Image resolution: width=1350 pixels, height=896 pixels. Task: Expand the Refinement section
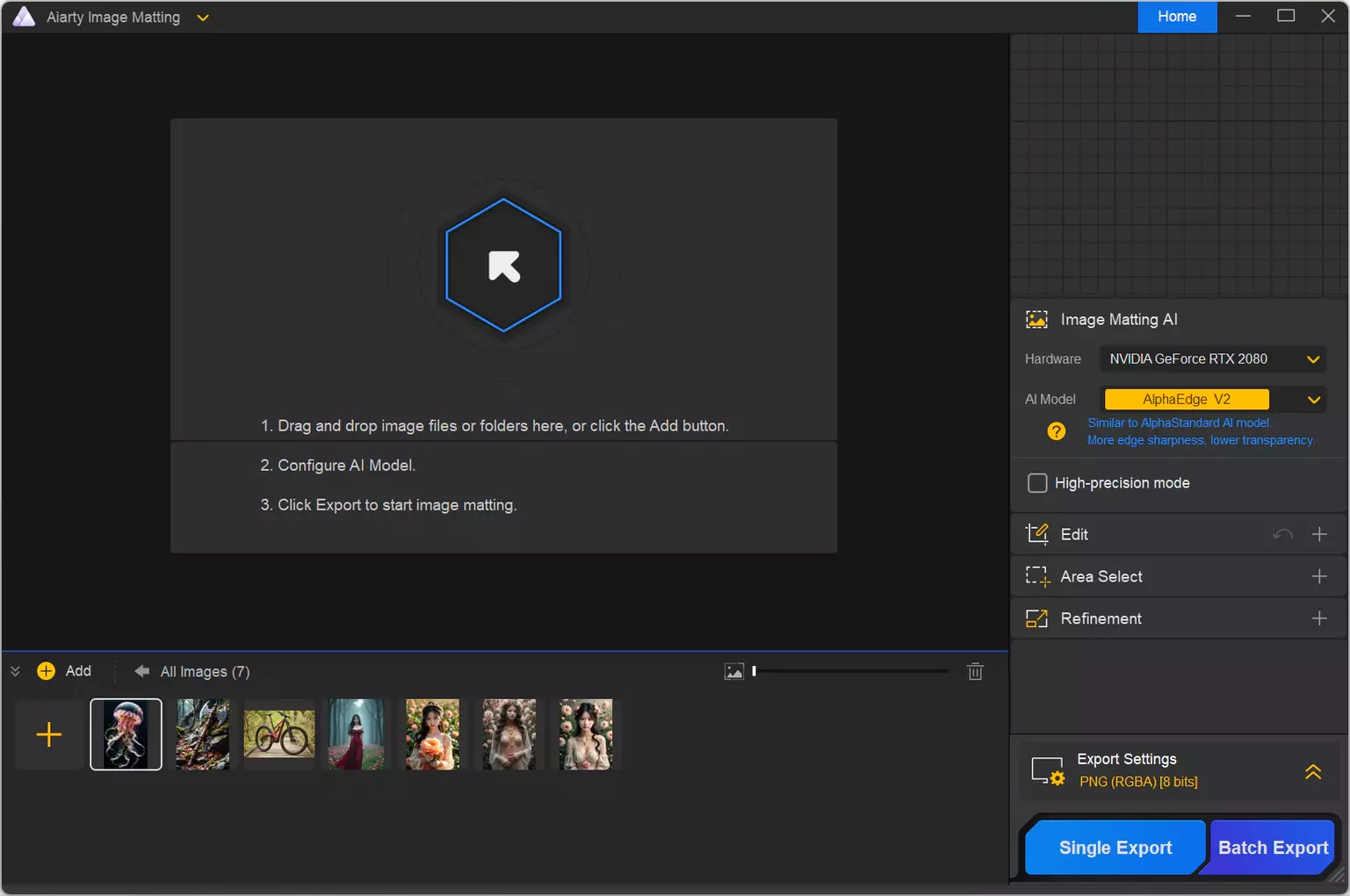tap(1318, 618)
